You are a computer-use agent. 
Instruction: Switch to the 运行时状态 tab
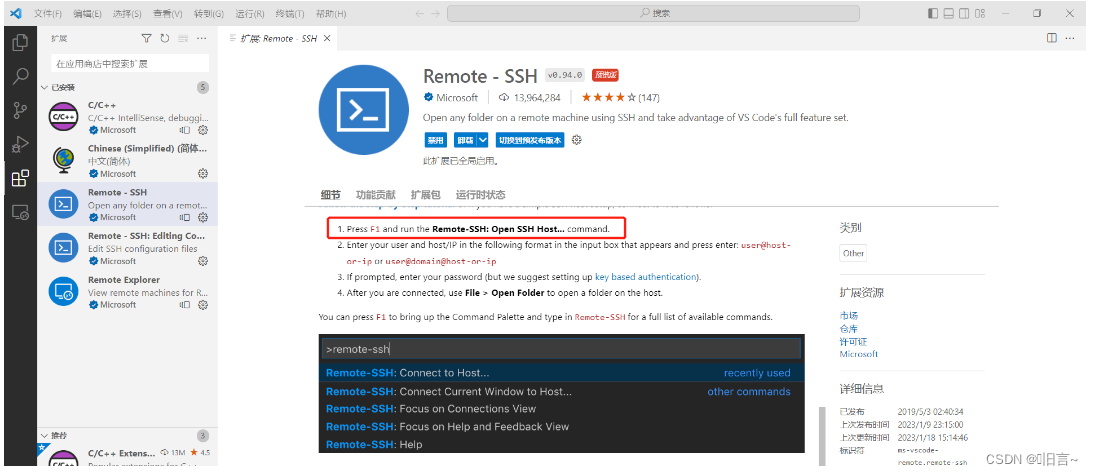(480, 195)
